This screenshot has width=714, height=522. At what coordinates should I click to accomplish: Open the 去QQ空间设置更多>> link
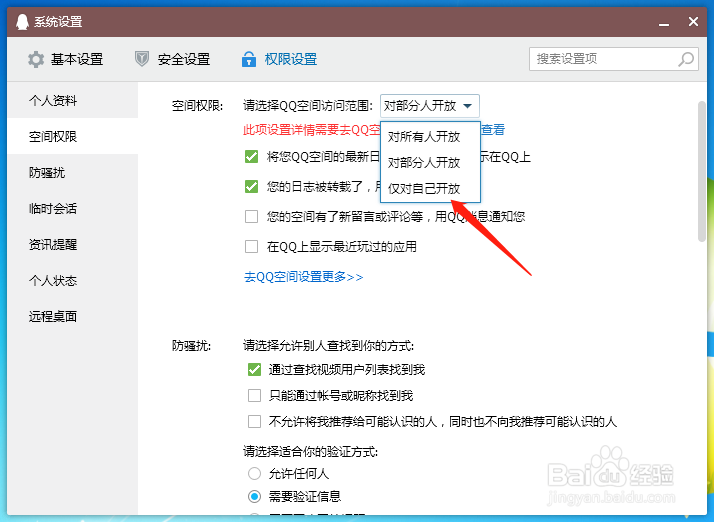point(304,276)
